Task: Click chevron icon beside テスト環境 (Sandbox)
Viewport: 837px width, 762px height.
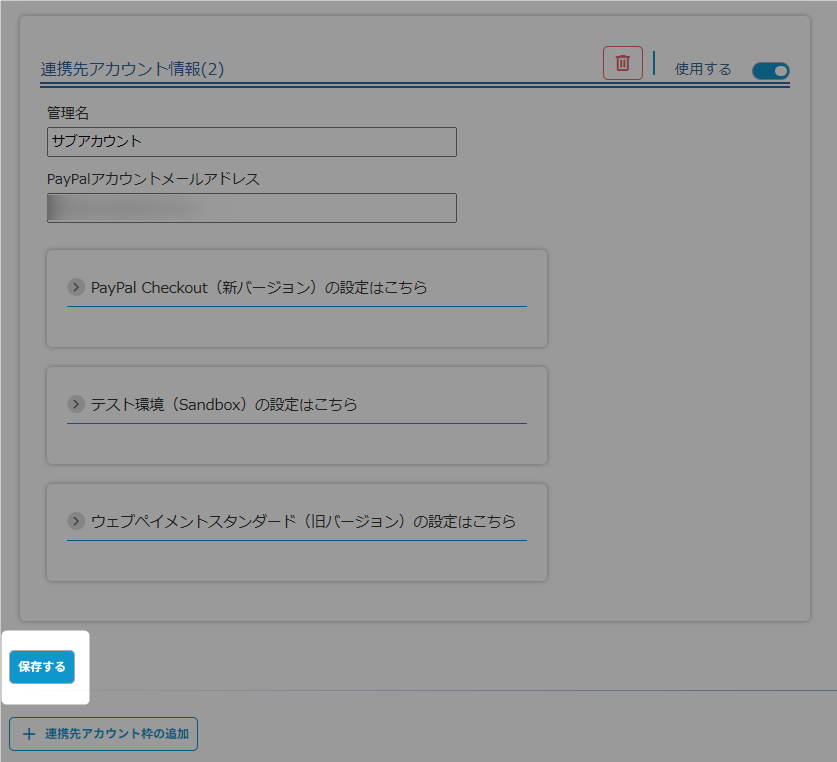Action: pos(76,404)
